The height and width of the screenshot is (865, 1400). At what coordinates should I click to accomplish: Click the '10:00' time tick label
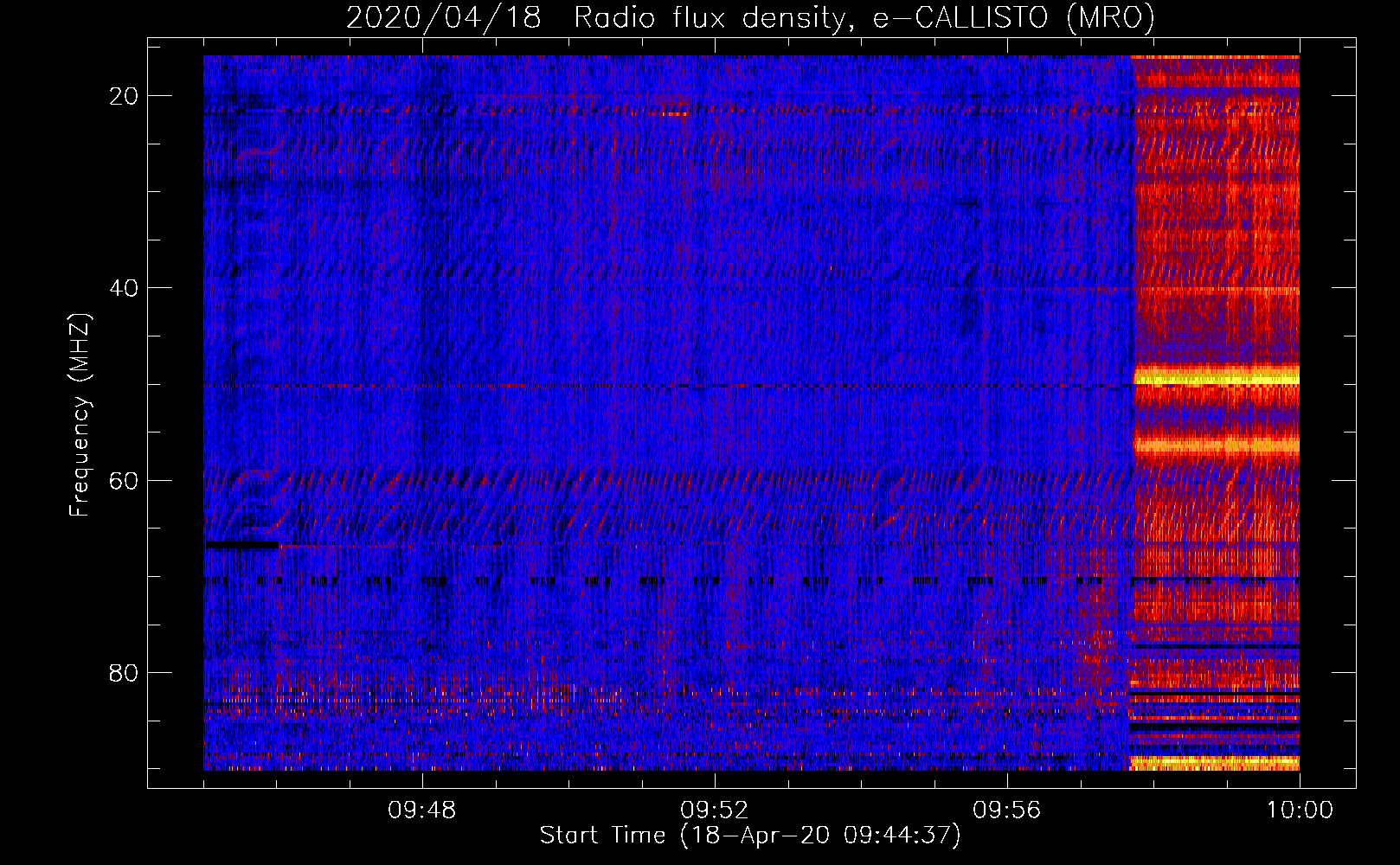point(1300,811)
